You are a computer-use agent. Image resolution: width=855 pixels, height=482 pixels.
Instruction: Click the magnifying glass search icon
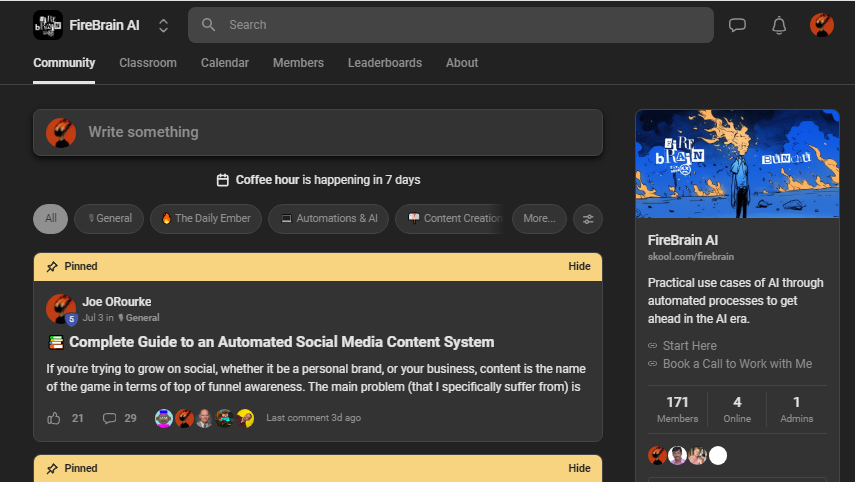click(208, 25)
